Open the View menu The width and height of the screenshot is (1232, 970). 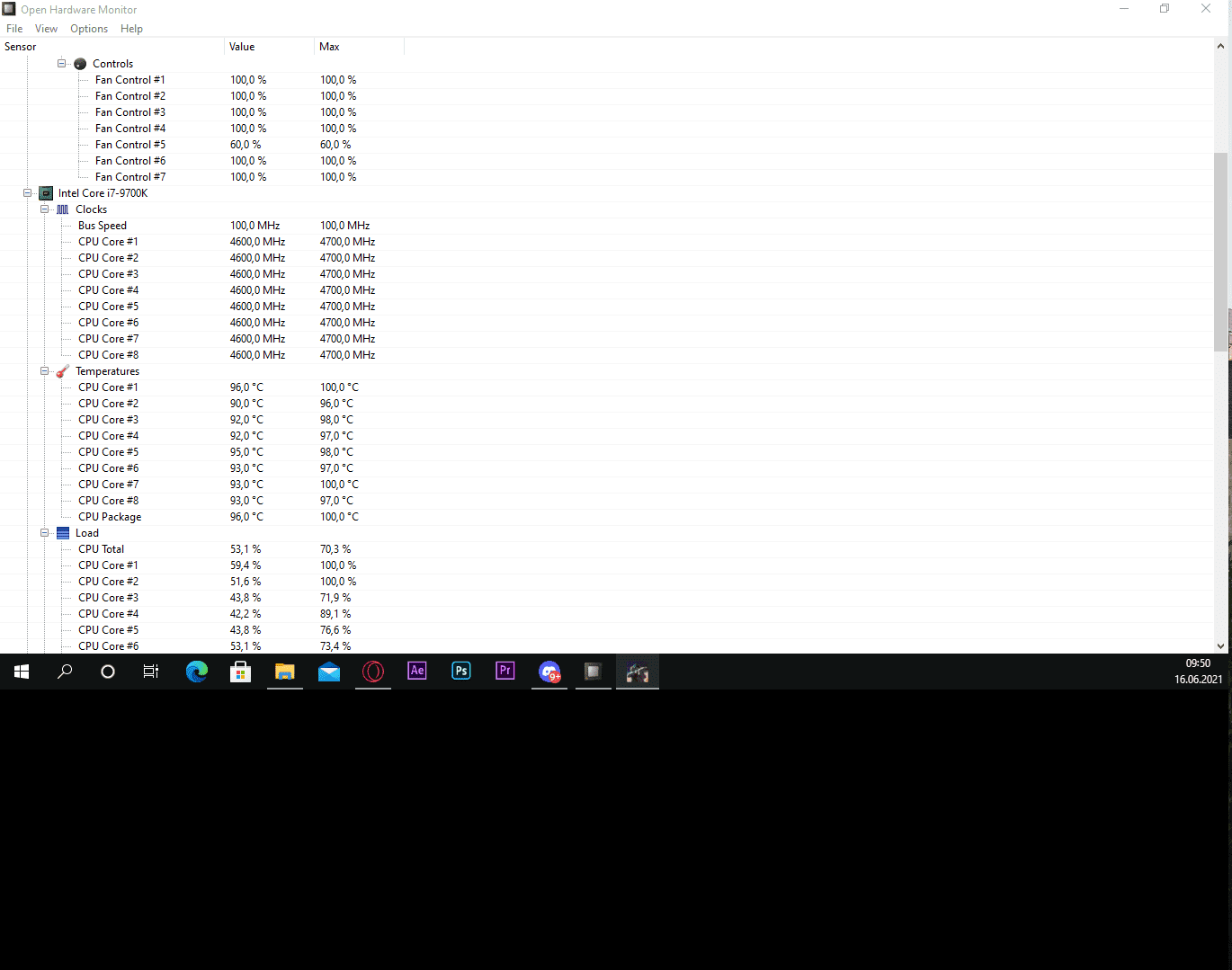[x=46, y=29]
